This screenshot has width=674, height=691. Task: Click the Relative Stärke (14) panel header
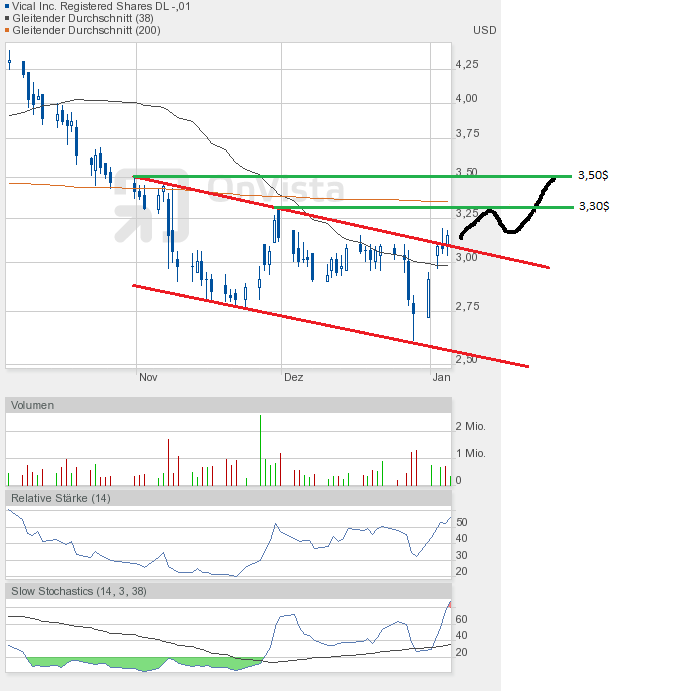228,498
